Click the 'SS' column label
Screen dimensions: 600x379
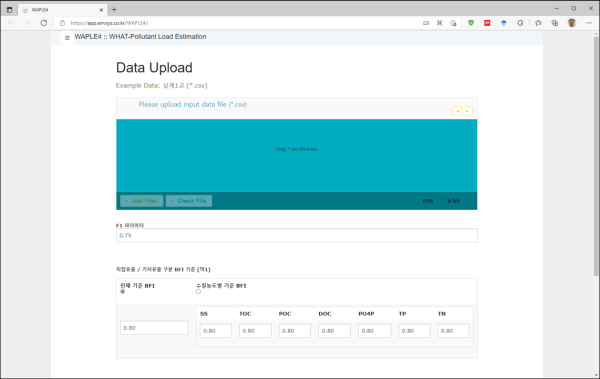click(204, 314)
